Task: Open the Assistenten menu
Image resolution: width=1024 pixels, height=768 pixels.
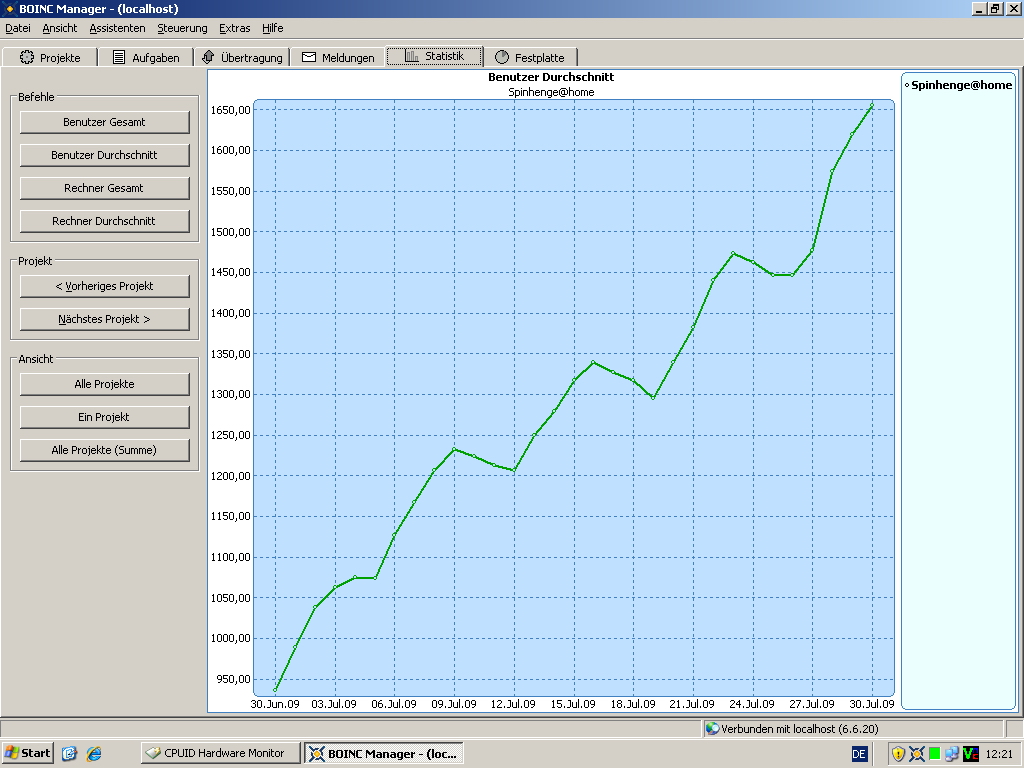Action: click(117, 28)
